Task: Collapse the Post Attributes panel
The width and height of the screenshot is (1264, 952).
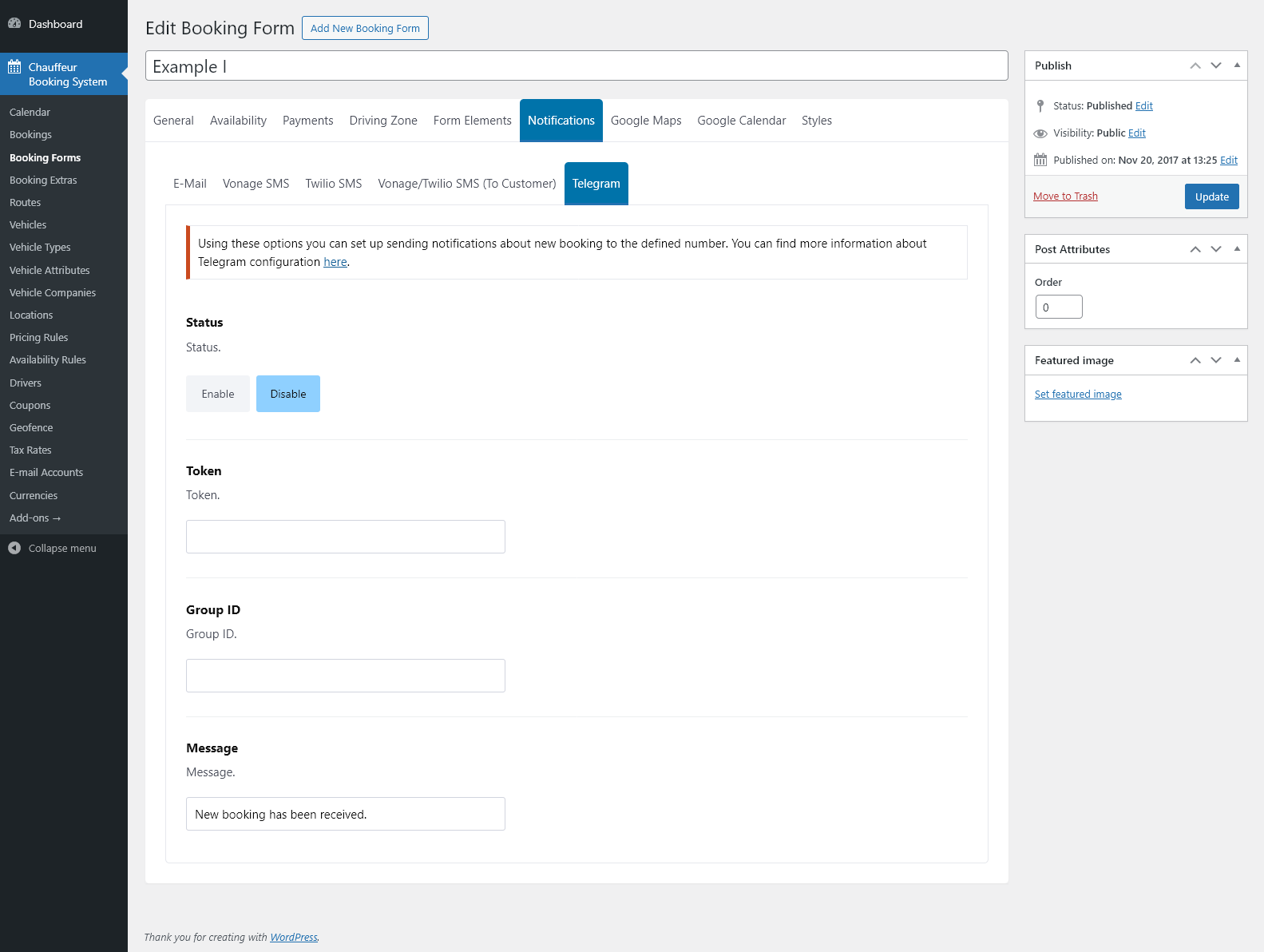Action: point(1237,249)
